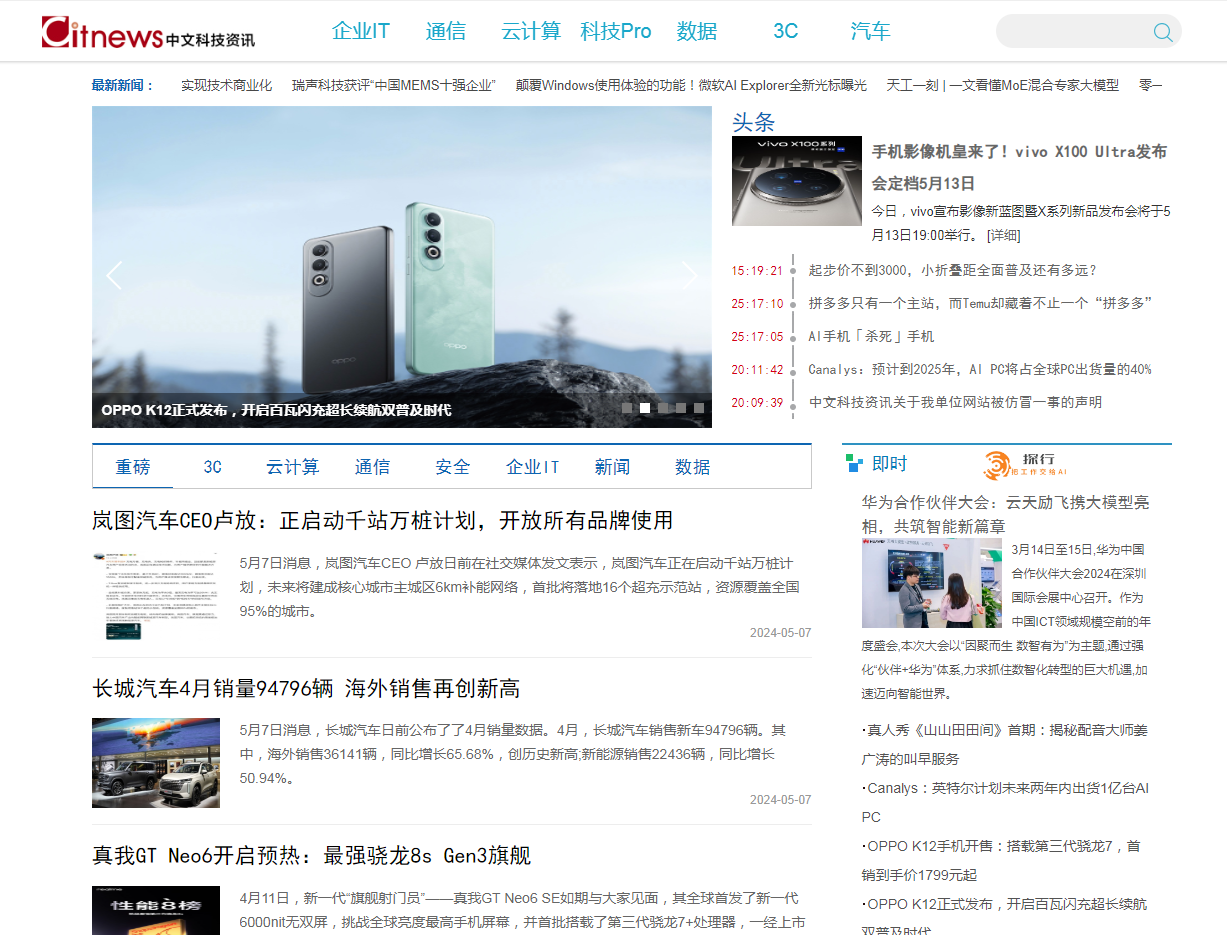Viewport: 1227px width, 935px height.
Task: Select the first carousel indicator dot
Action: point(628,408)
